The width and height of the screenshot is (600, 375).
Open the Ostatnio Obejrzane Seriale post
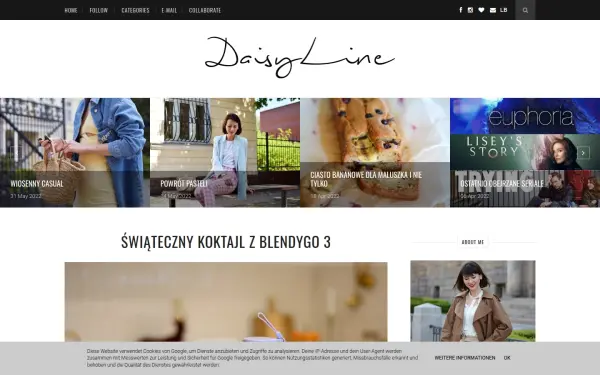pyautogui.click(x=502, y=184)
